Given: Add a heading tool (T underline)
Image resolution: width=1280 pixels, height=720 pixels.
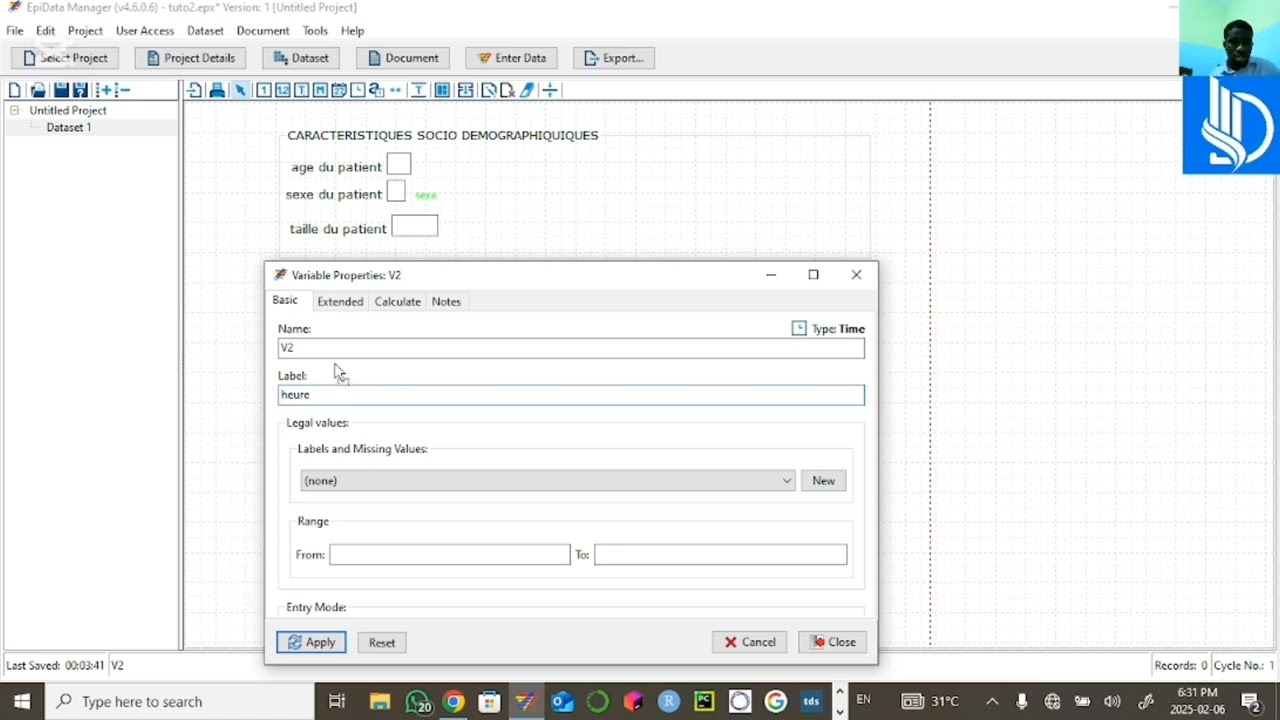Looking at the screenshot, I should pyautogui.click(x=420, y=90).
